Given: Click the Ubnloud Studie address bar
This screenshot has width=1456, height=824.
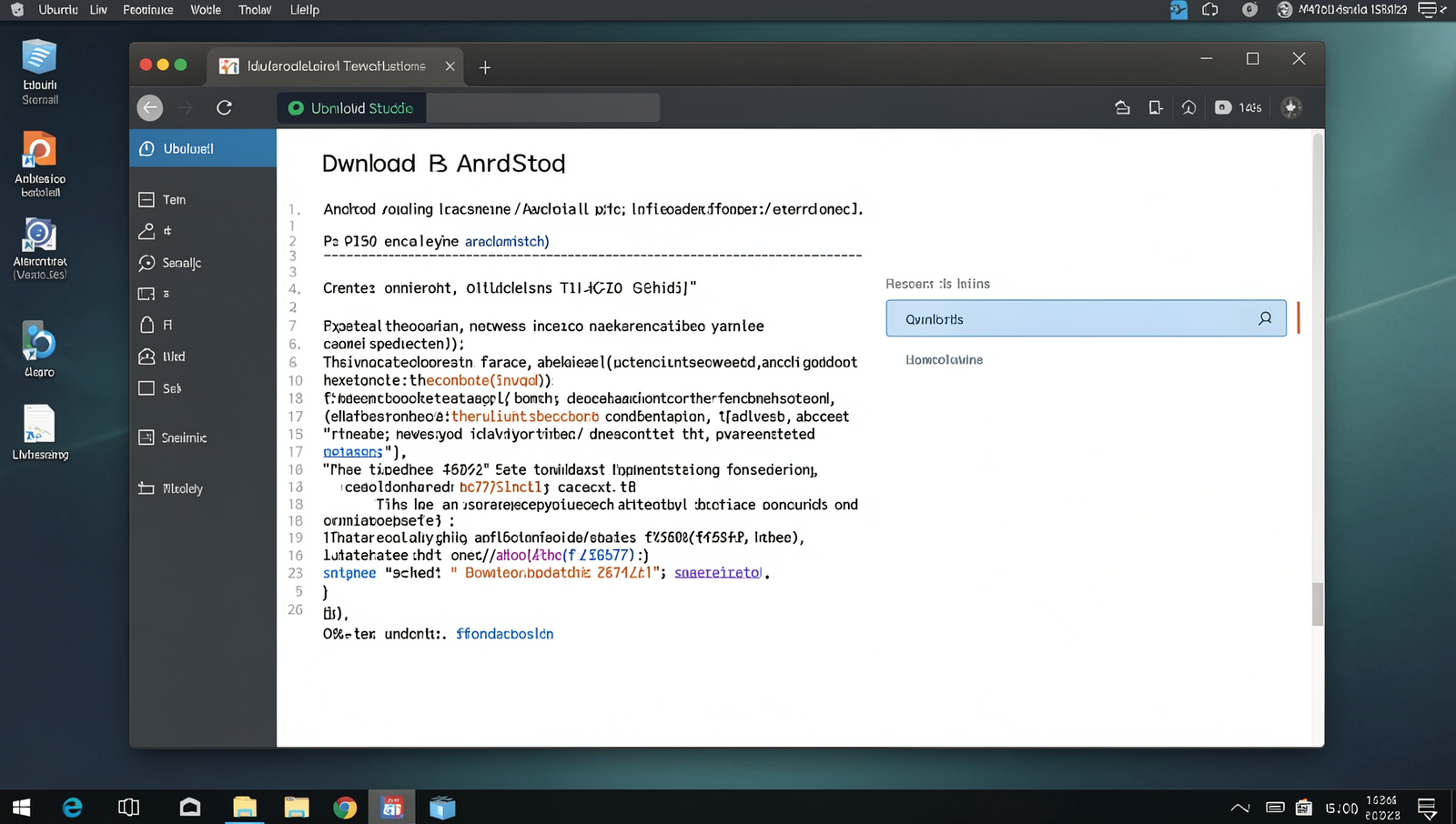Looking at the screenshot, I should pos(469,107).
